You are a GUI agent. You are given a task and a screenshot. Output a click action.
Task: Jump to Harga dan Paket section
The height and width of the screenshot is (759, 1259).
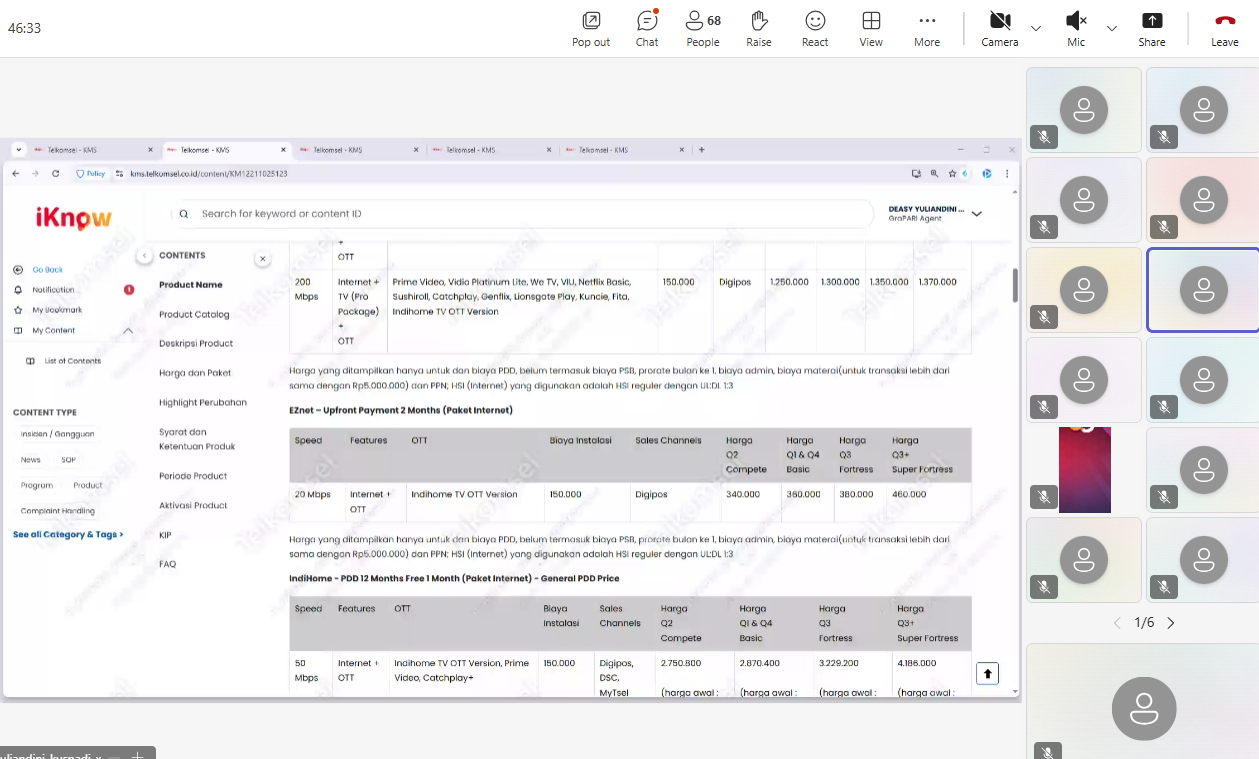pos(195,373)
